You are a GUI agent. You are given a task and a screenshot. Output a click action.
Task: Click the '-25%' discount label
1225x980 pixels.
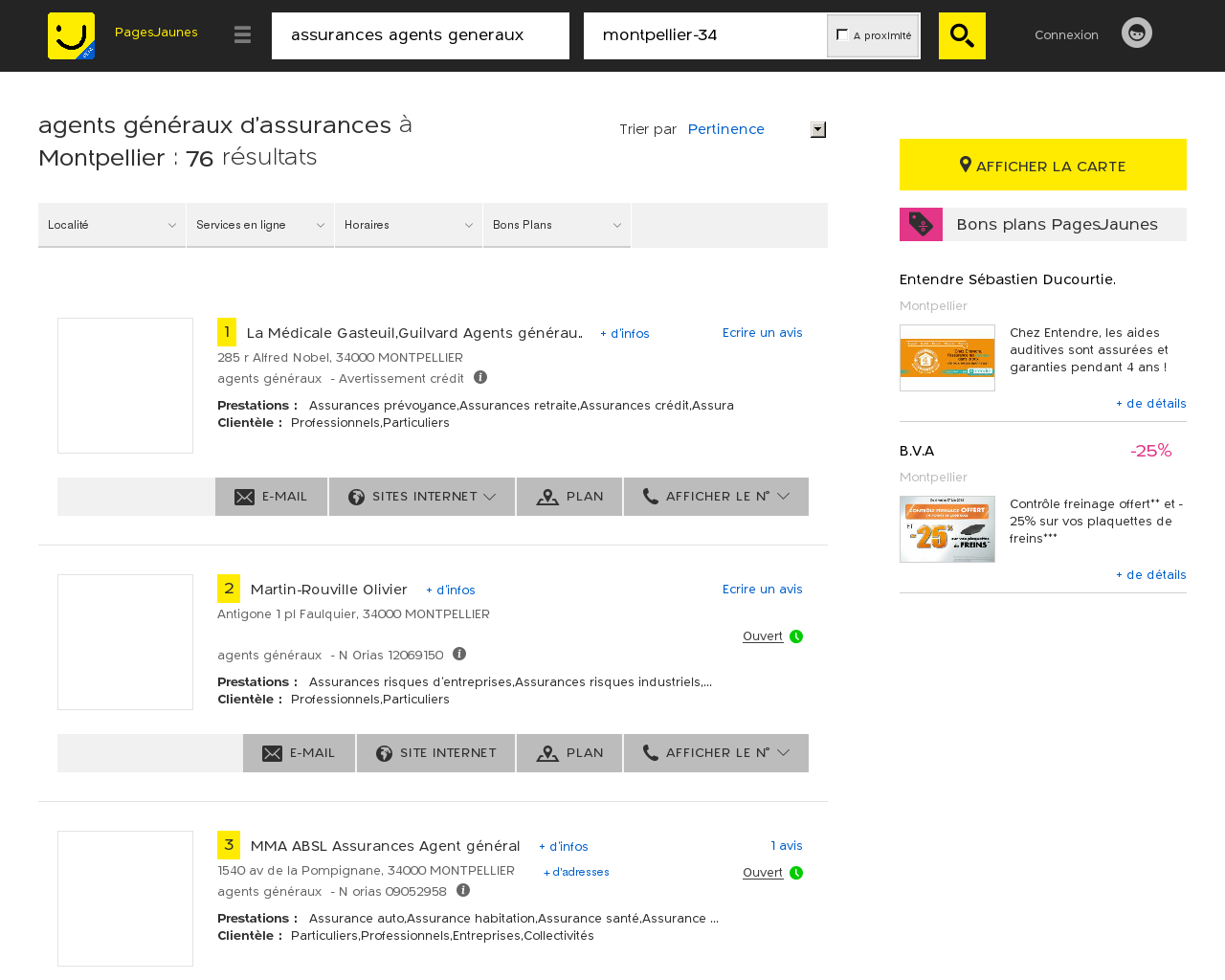(x=1150, y=451)
